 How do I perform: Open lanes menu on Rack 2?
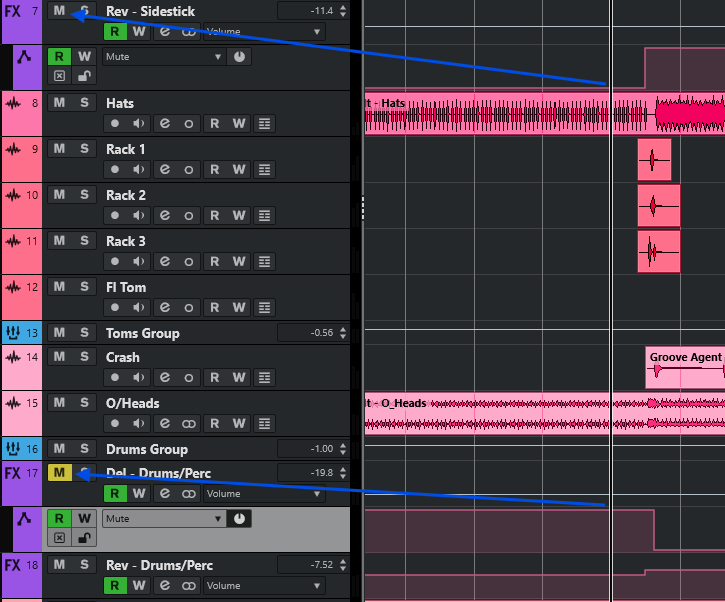tap(264, 215)
